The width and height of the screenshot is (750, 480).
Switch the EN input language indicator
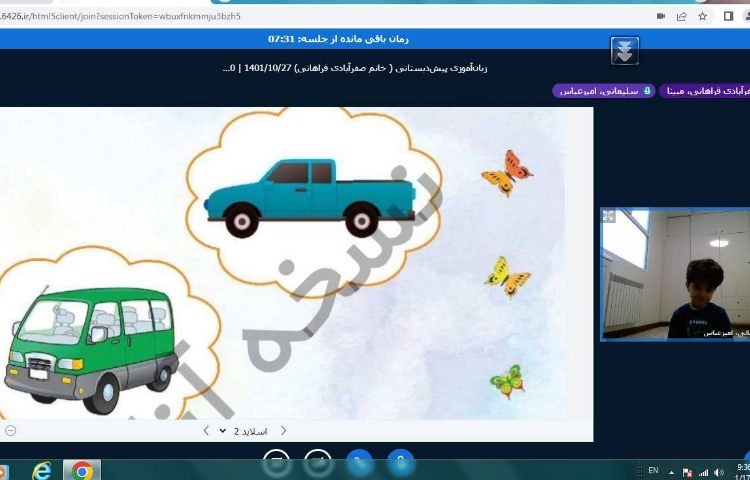click(653, 470)
